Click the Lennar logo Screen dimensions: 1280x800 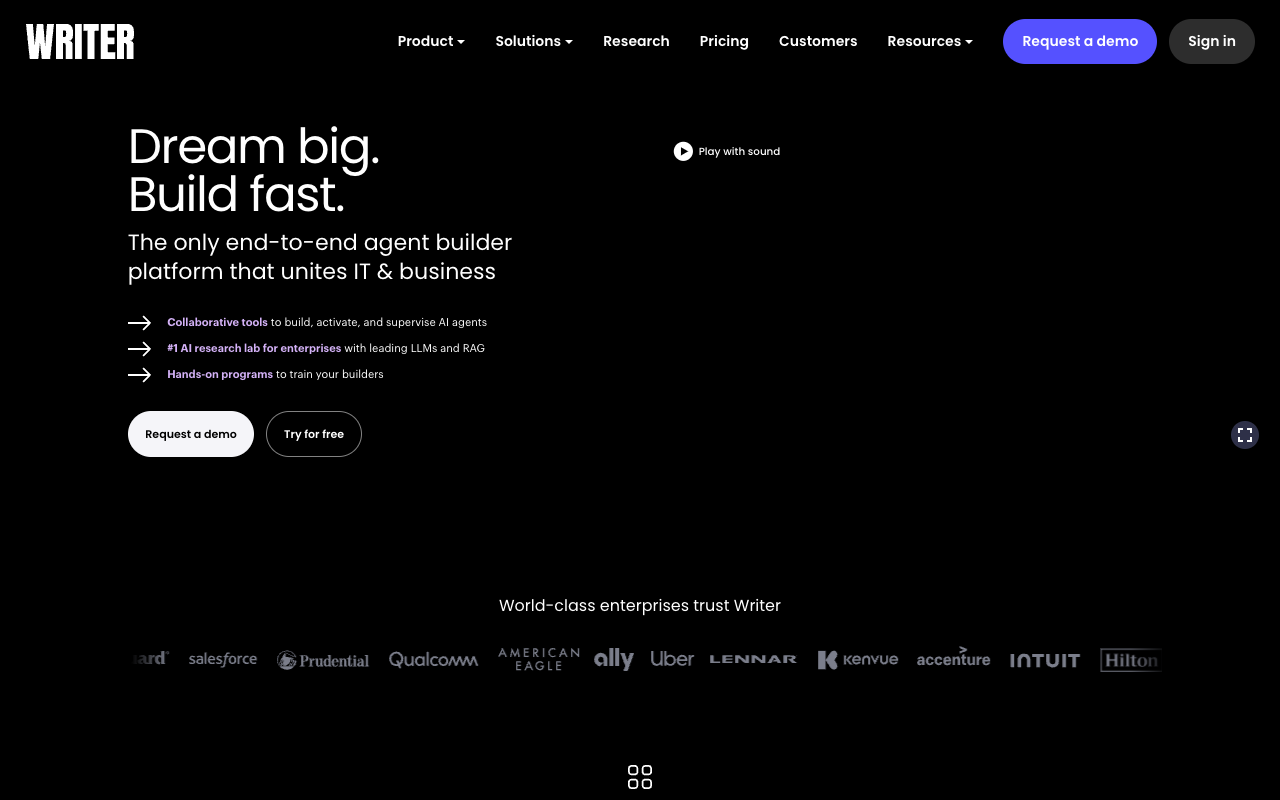753,659
